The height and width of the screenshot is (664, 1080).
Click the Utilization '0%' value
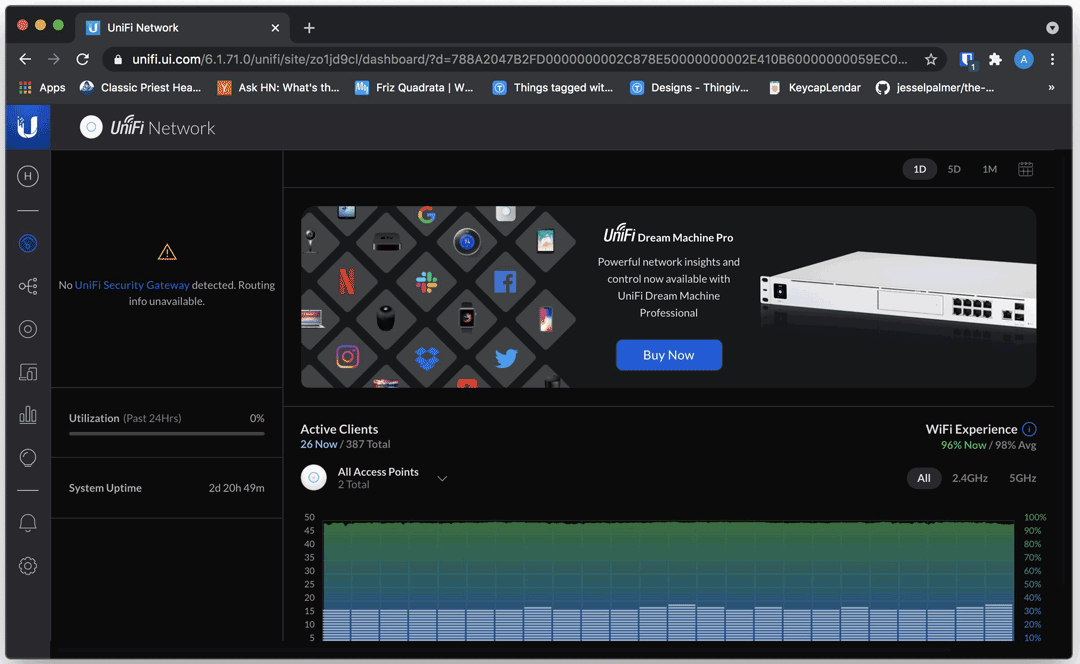(257, 418)
